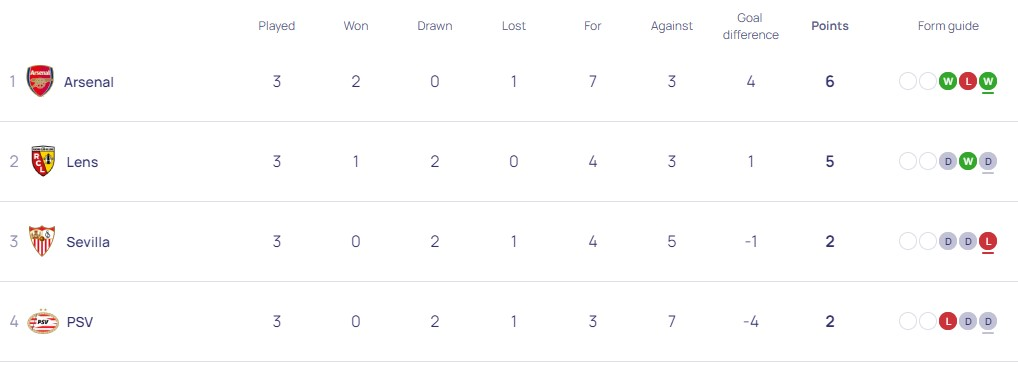Open the Arsenal team name link
1018x368 pixels.
click(88, 82)
